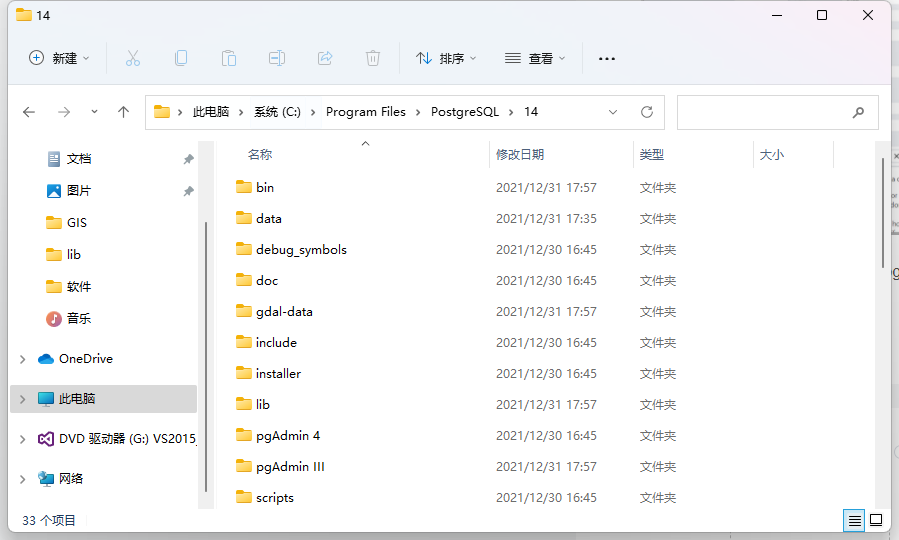Screen dimensions: 899x540
Task: Expand address bar history dropdown
Action: point(613,112)
